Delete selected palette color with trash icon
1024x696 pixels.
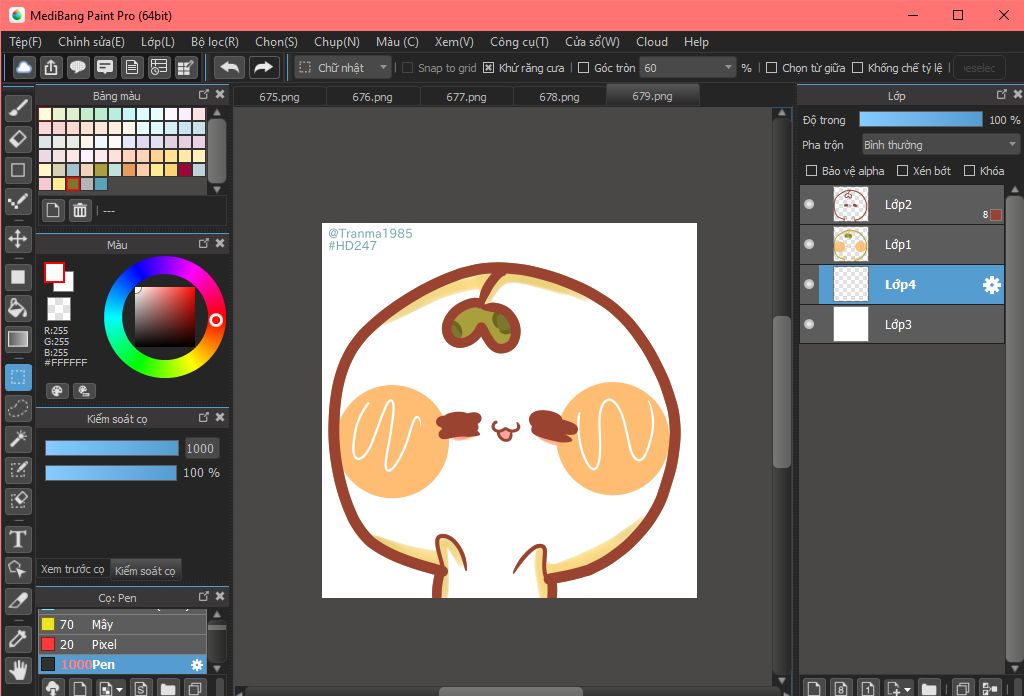(x=80, y=210)
